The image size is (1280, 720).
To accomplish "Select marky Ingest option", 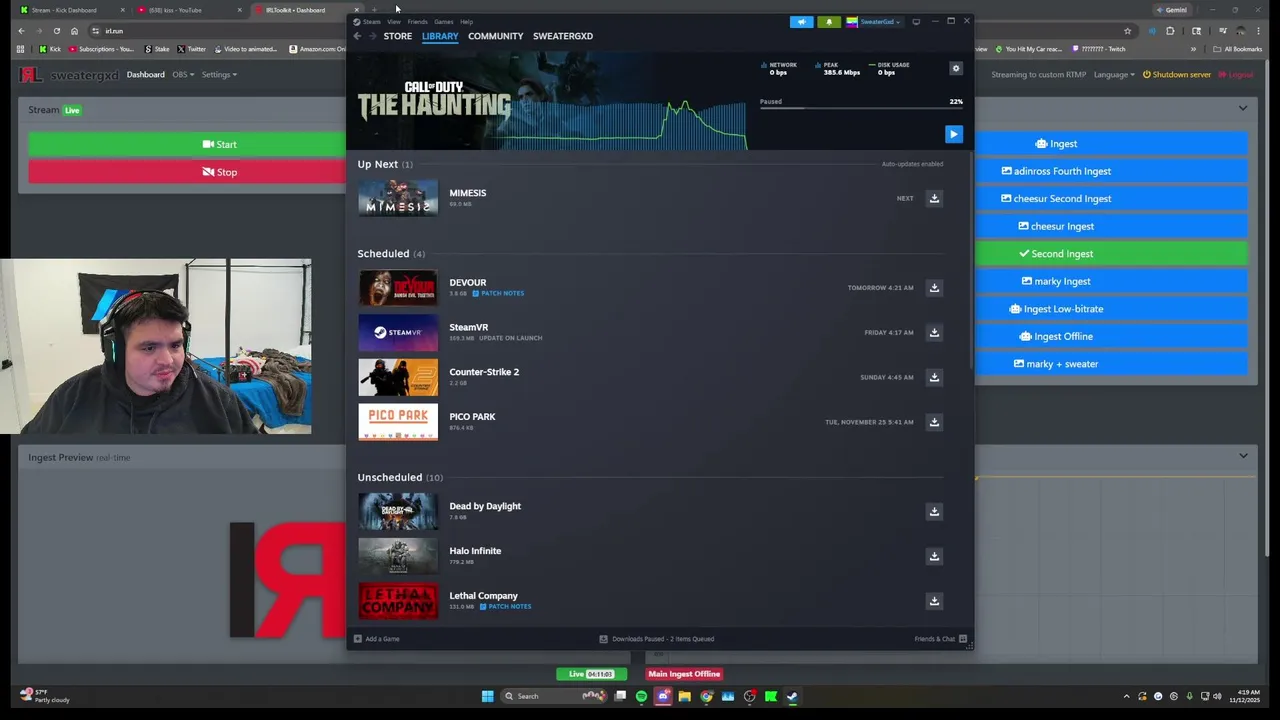I will click(x=1110, y=281).
